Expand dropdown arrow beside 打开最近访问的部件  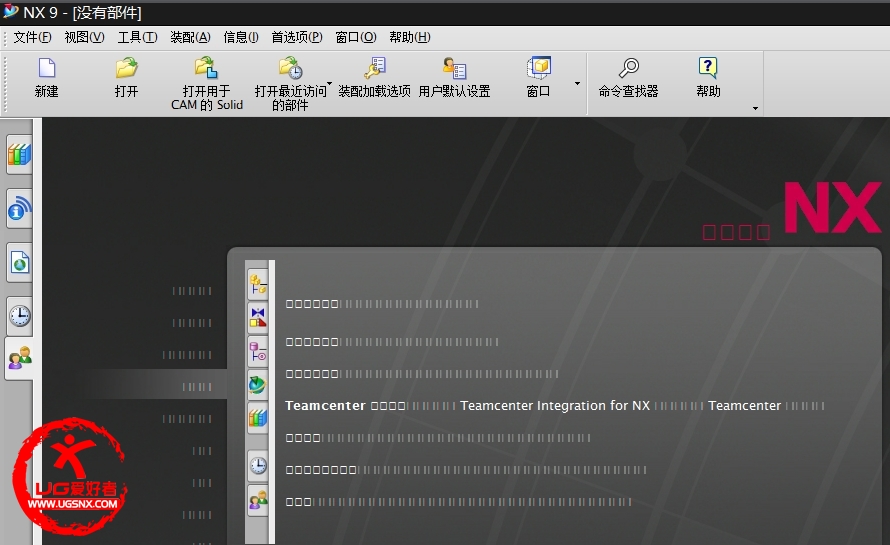(x=329, y=83)
